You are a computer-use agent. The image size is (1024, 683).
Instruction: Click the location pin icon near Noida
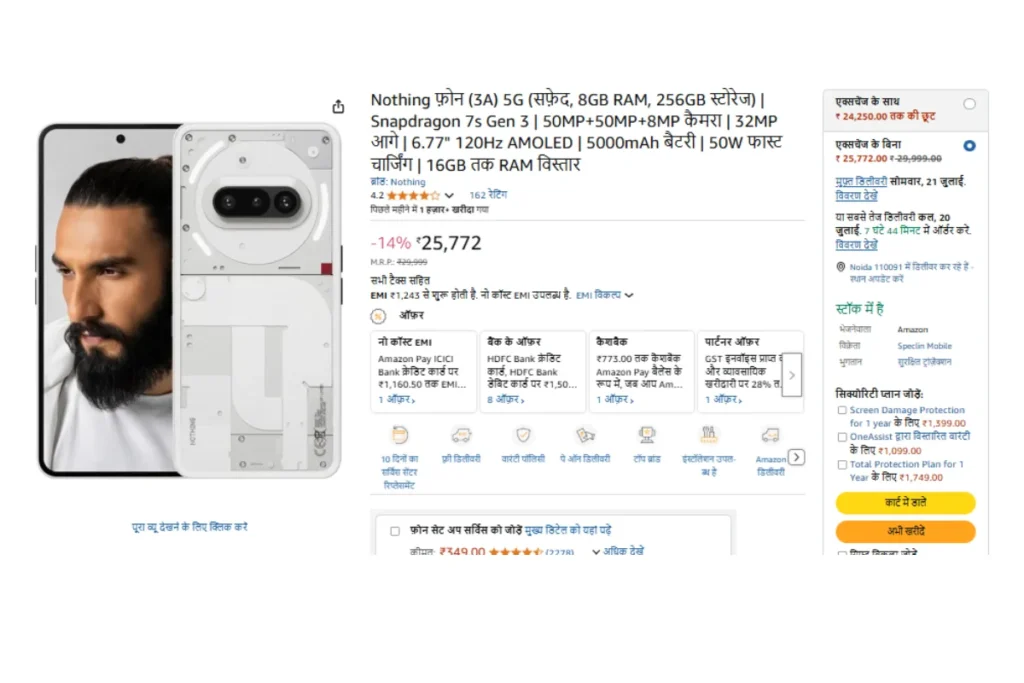[x=841, y=266]
